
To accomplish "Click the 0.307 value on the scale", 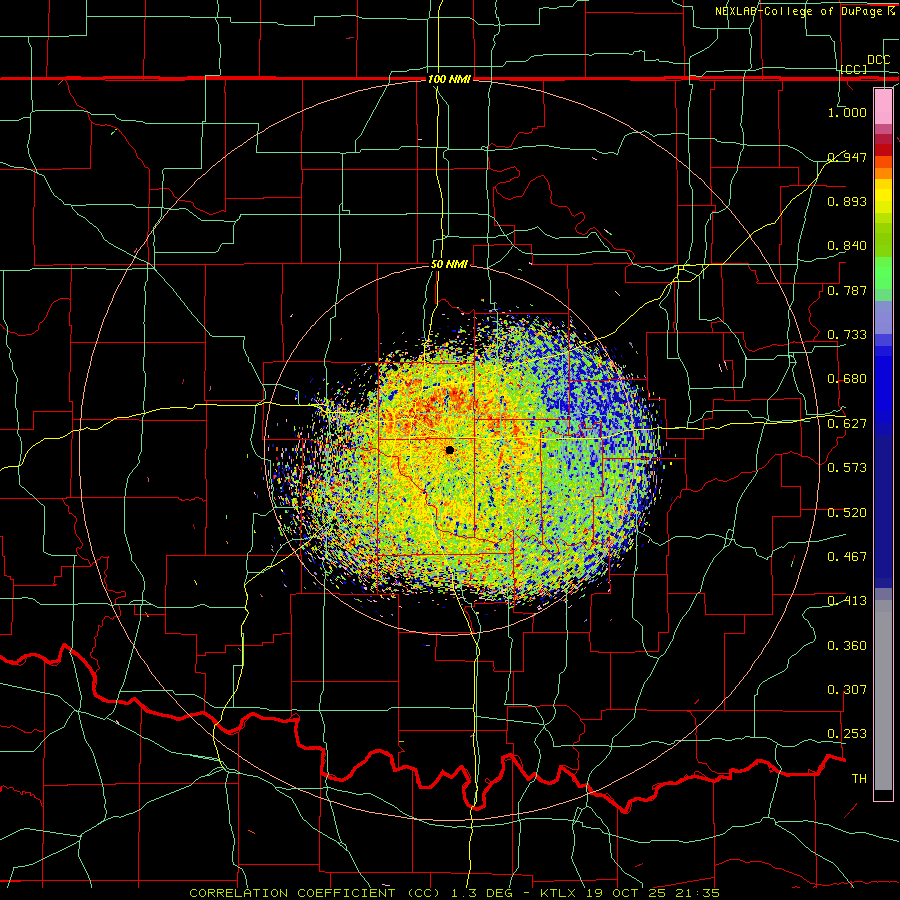I will click(847, 690).
